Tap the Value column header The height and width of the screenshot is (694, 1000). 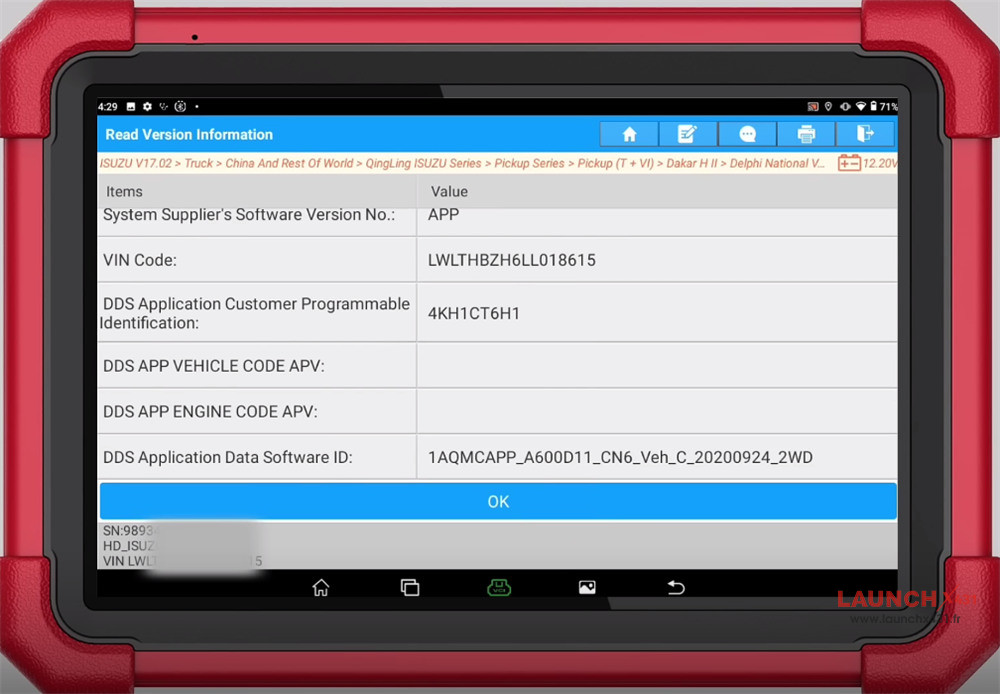pyautogui.click(x=449, y=191)
